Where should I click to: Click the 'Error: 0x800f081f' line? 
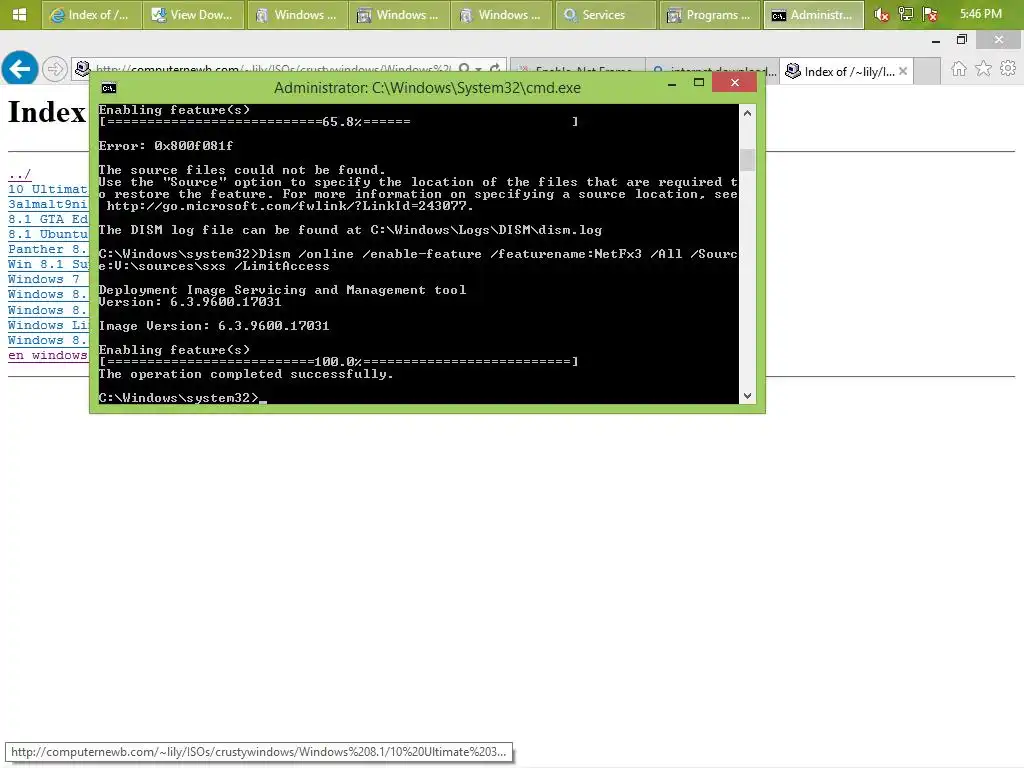[165, 146]
